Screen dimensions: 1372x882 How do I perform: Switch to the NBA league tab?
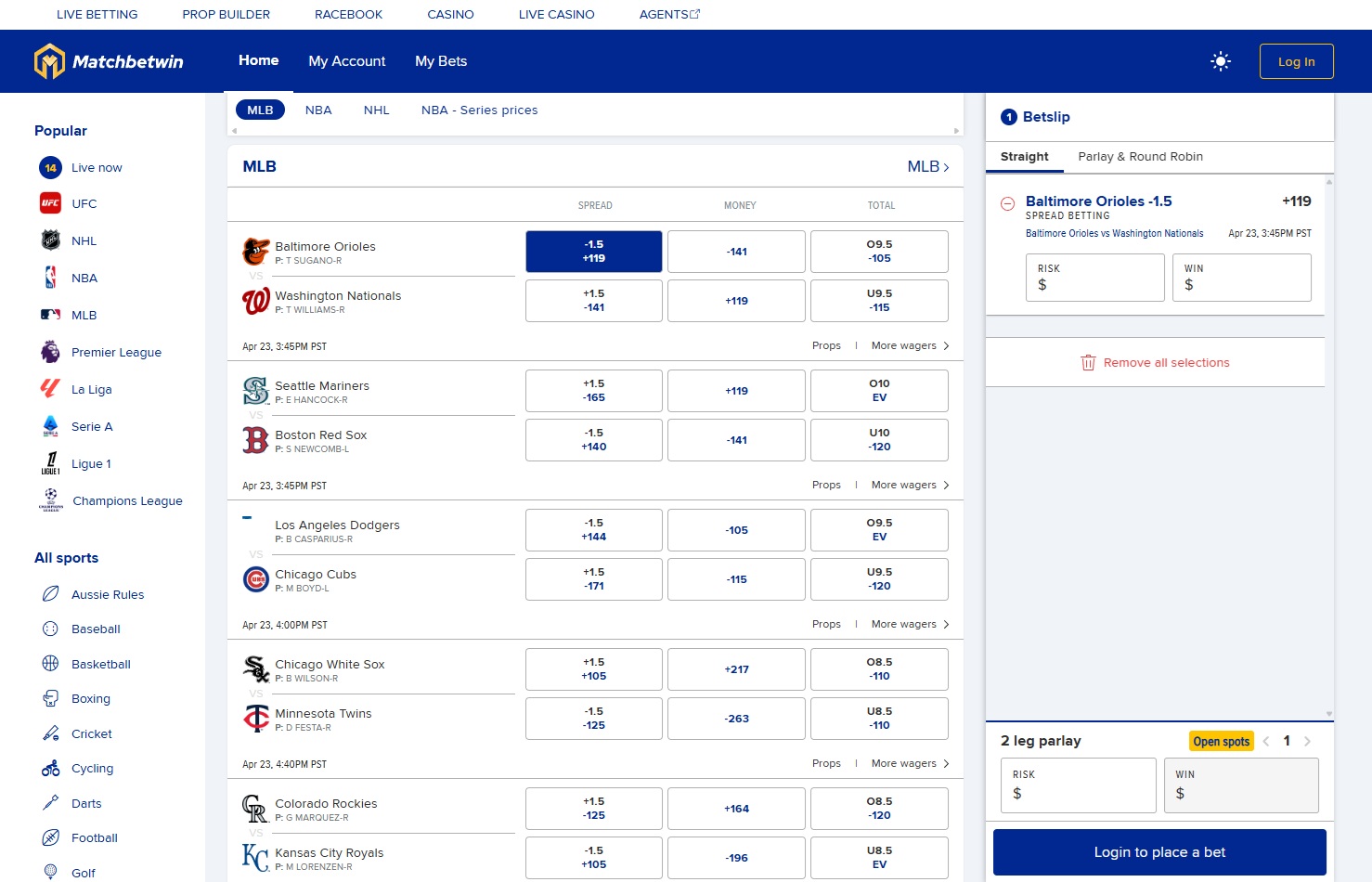[318, 110]
